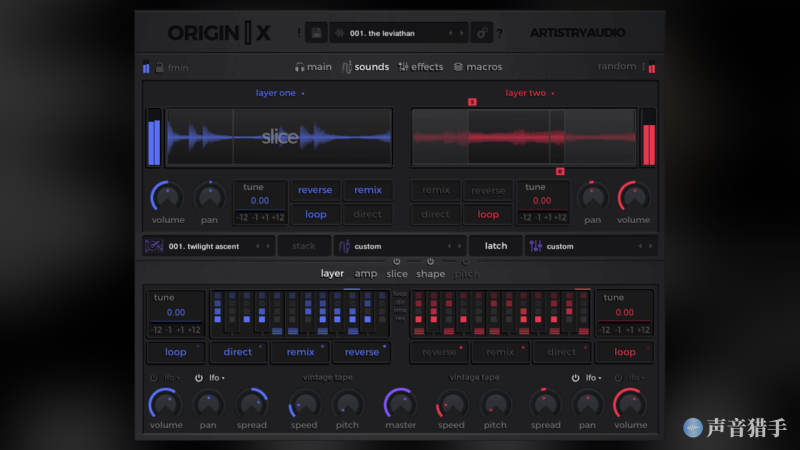Select previous sound before twilight ascent

tap(258, 246)
